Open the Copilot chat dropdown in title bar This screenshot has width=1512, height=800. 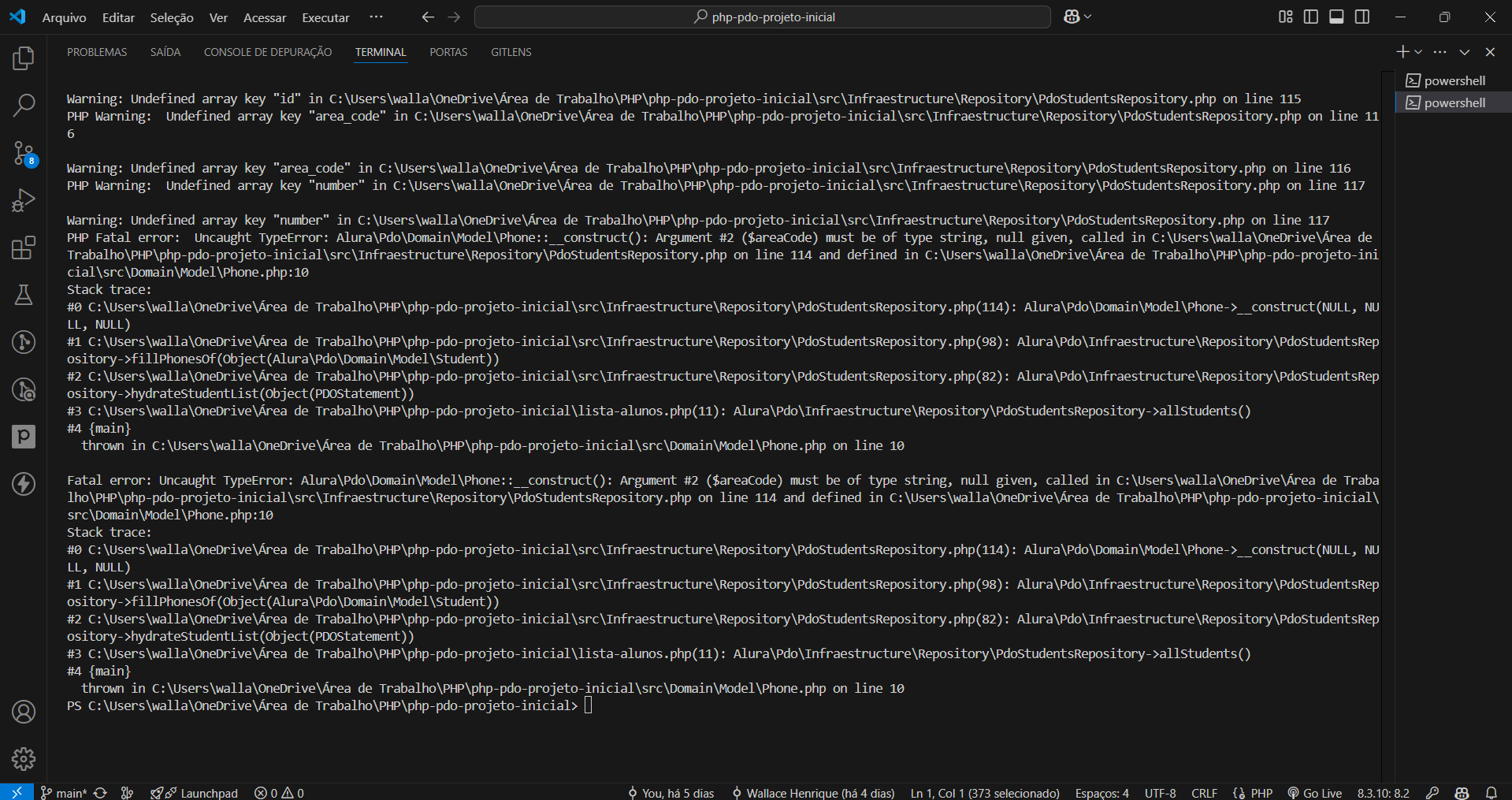1077,17
